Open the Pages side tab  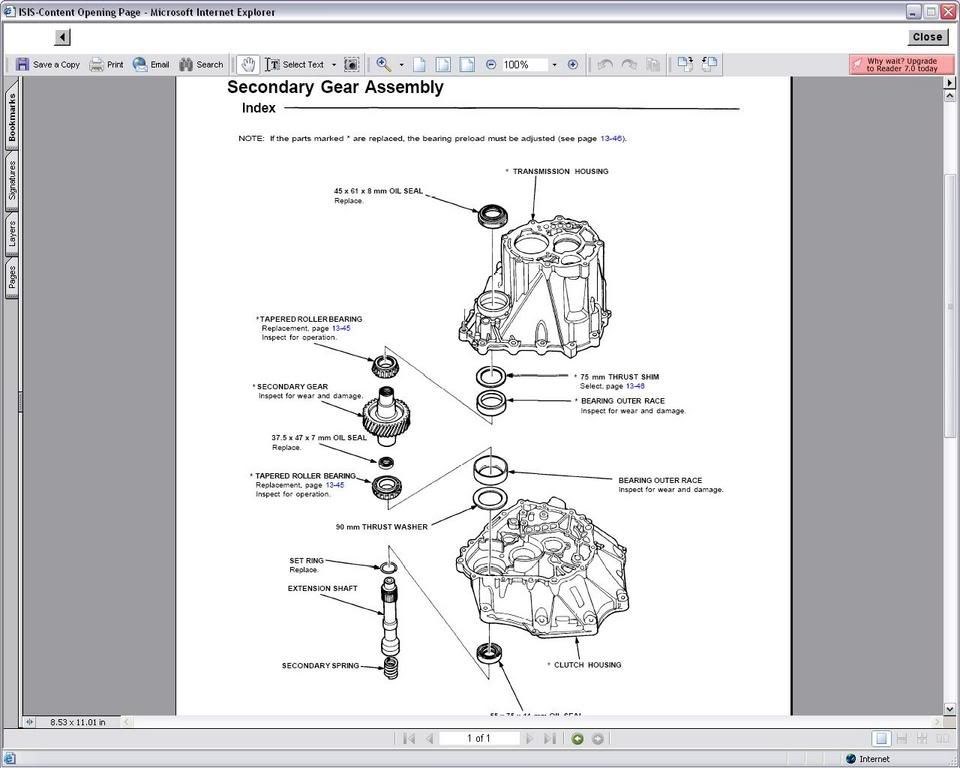click(12, 276)
